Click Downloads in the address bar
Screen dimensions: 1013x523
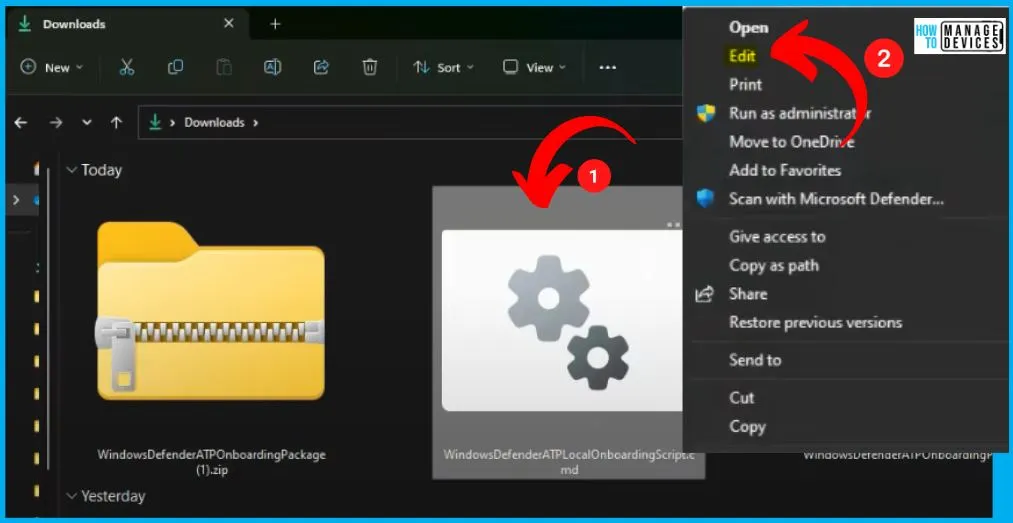click(214, 122)
